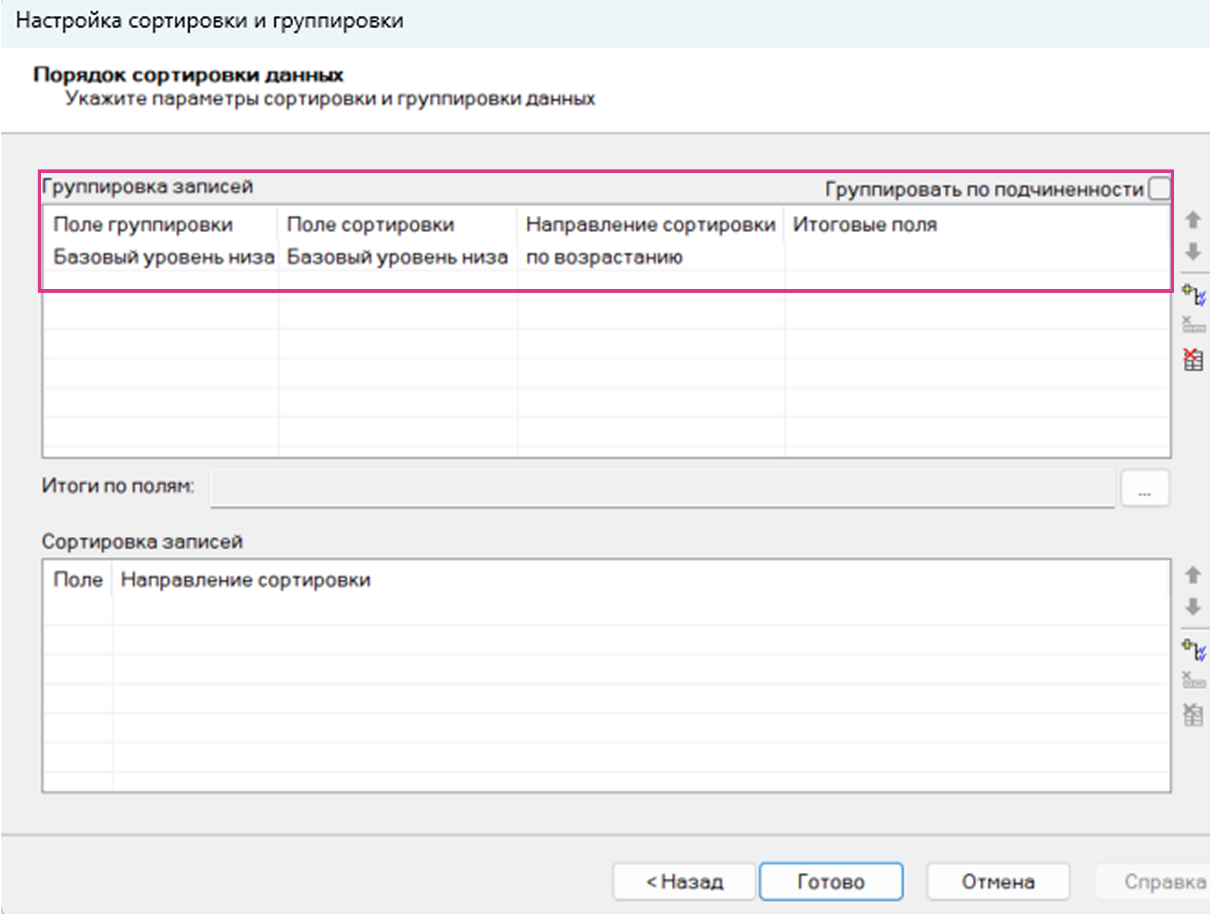Select 'Базовый уровень низа' in Поле группировки column
This screenshot has height=914, width=1210.
point(163,258)
